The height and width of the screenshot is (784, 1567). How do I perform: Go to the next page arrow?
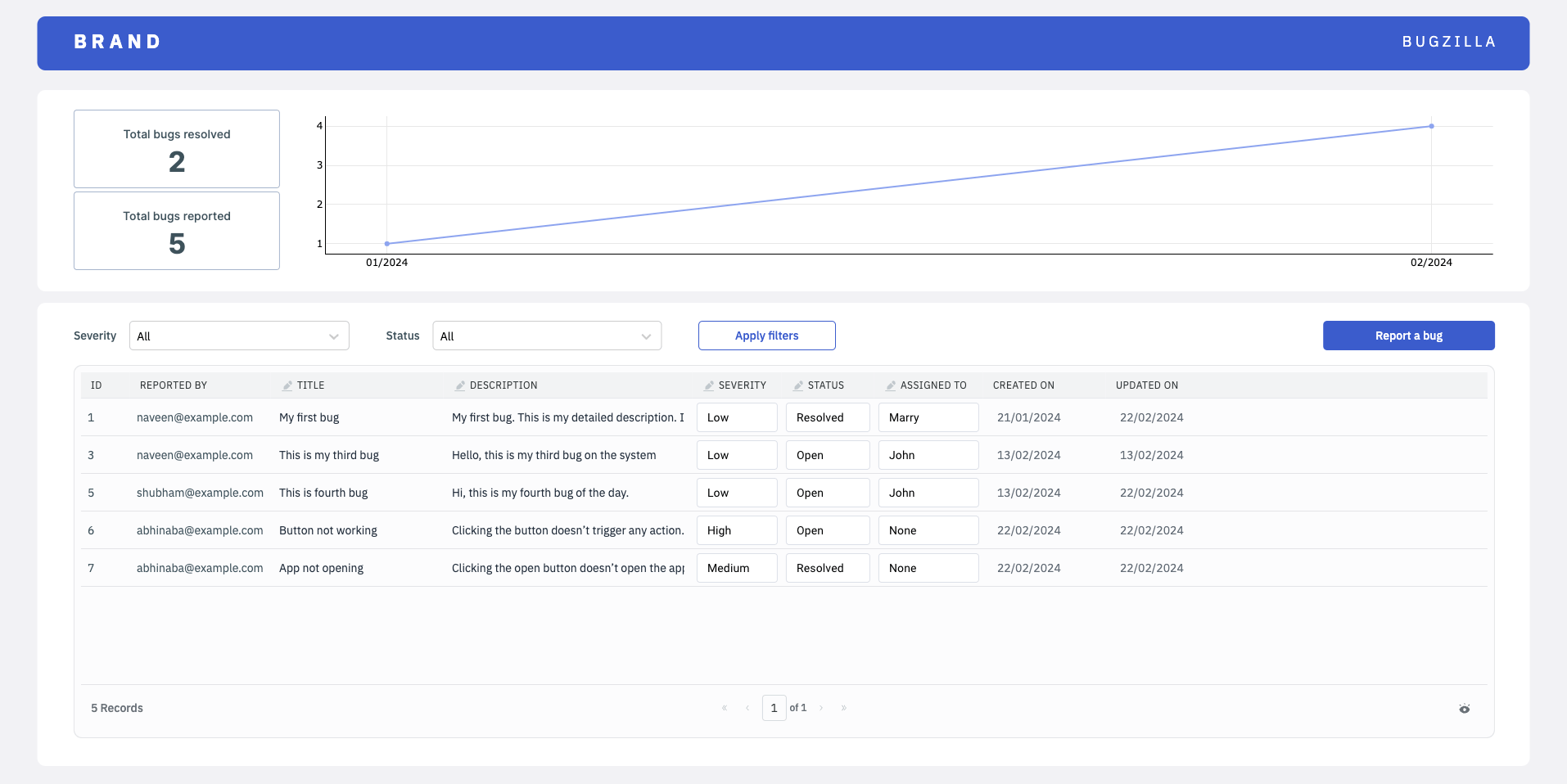point(821,708)
